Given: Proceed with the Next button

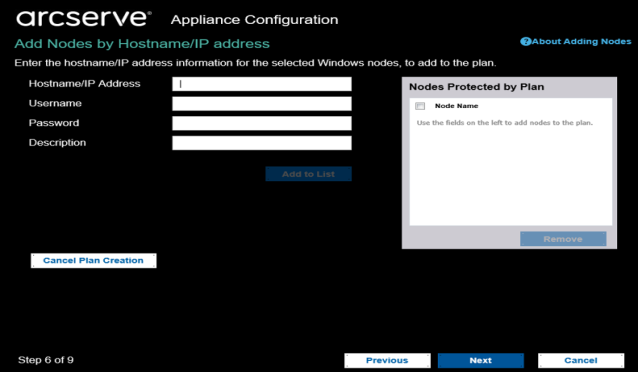Looking at the screenshot, I should point(481,360).
